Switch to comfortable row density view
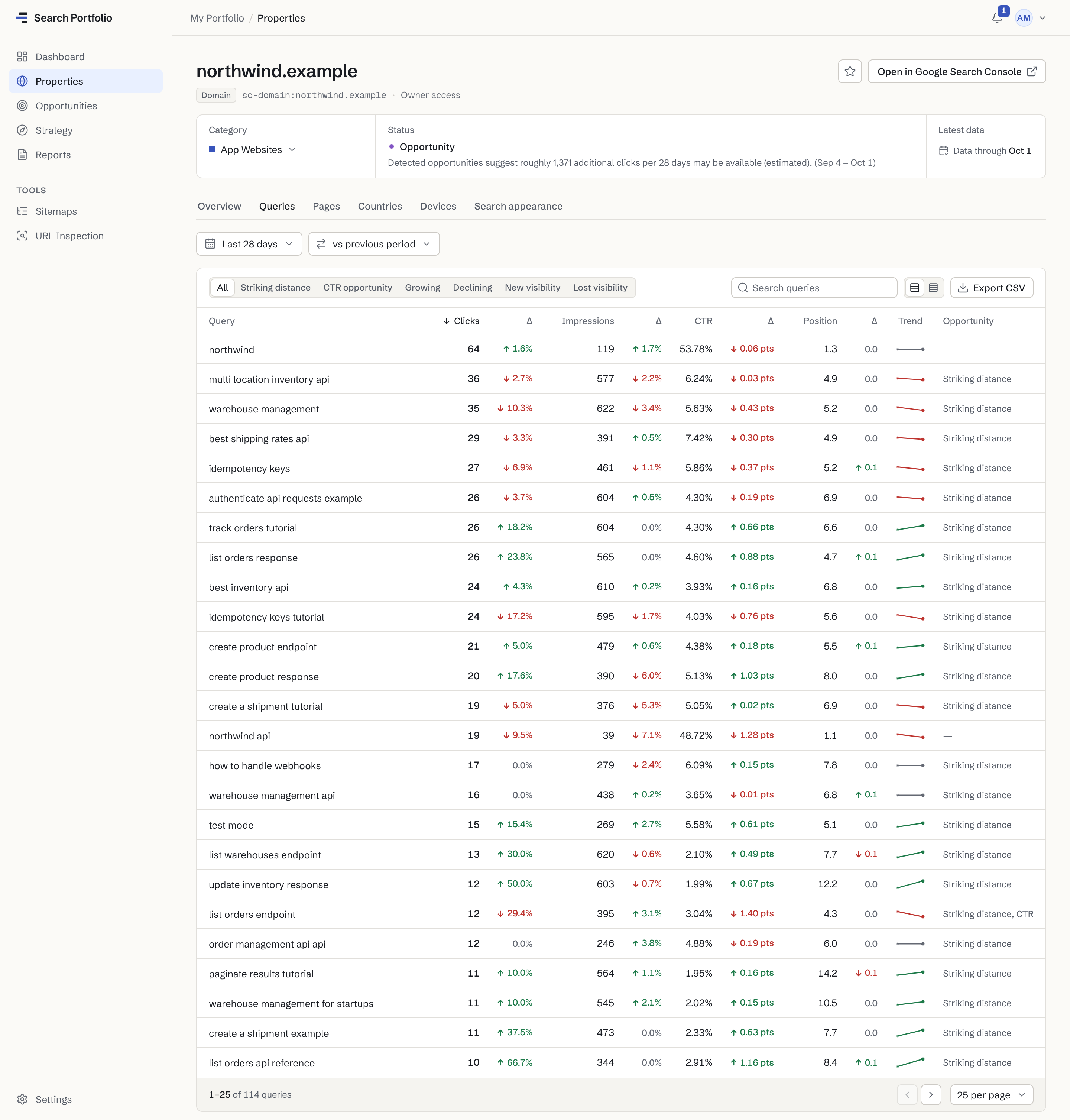1070x1120 pixels. [x=915, y=288]
